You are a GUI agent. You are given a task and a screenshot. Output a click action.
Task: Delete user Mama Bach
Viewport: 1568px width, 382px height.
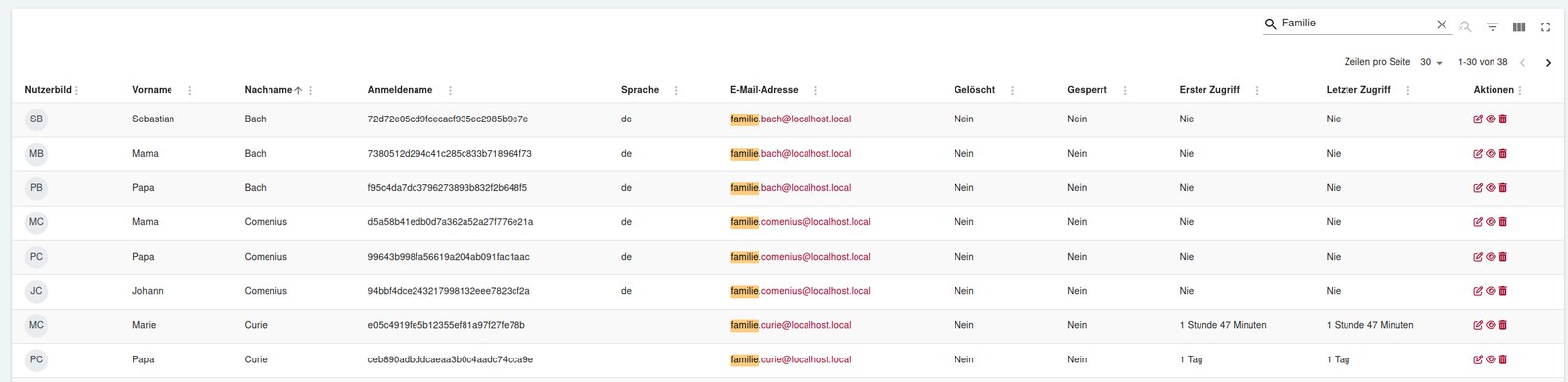tap(1503, 154)
